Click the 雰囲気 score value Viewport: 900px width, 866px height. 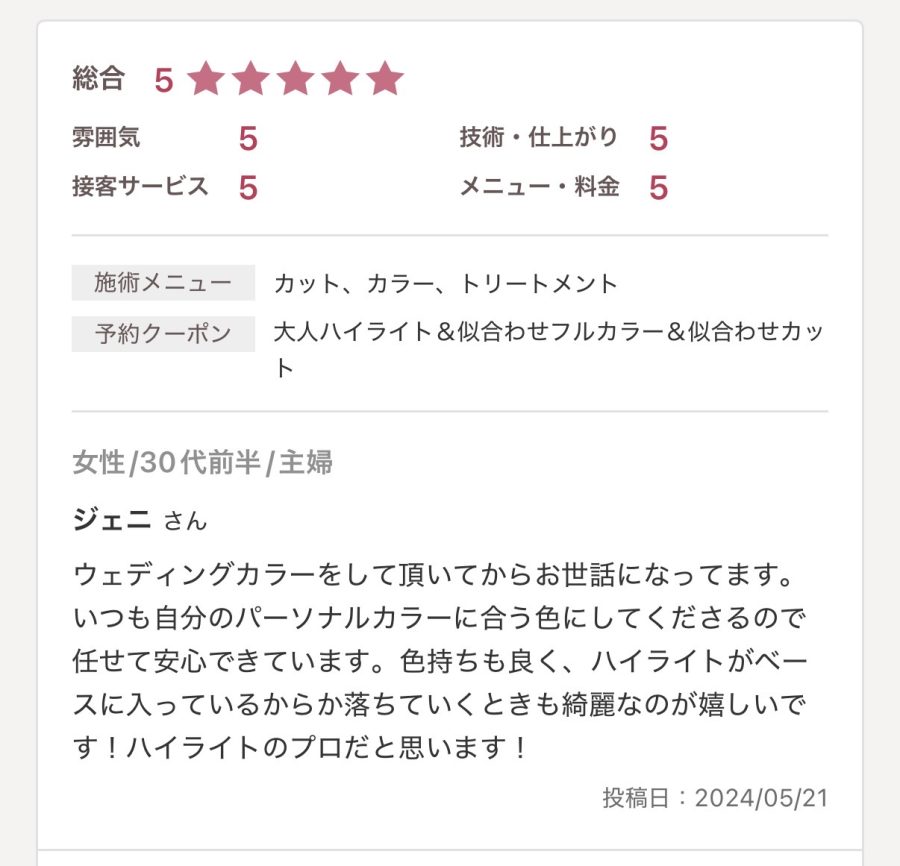click(x=248, y=139)
